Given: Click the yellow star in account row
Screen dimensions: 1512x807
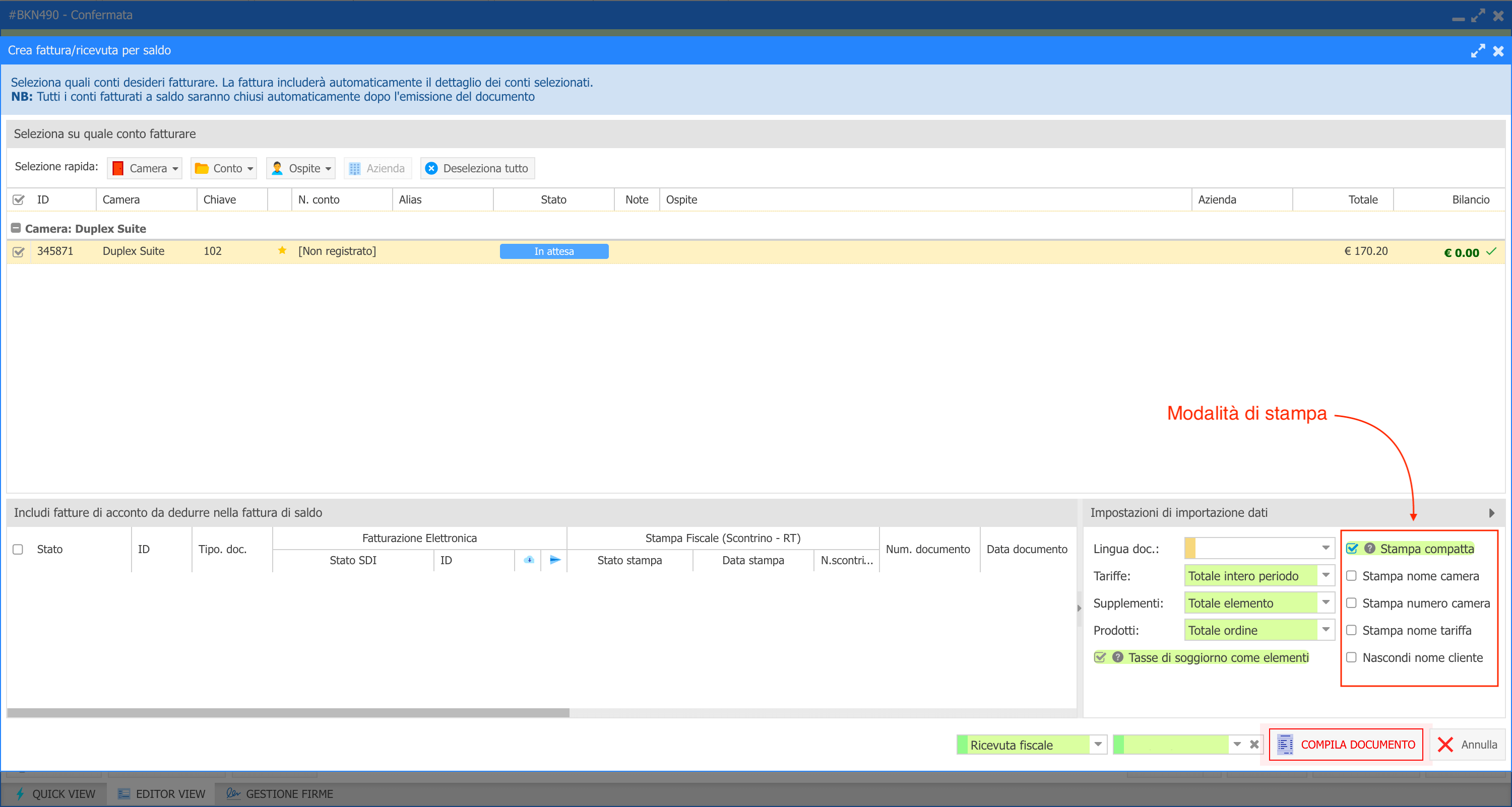Looking at the screenshot, I should click(282, 250).
